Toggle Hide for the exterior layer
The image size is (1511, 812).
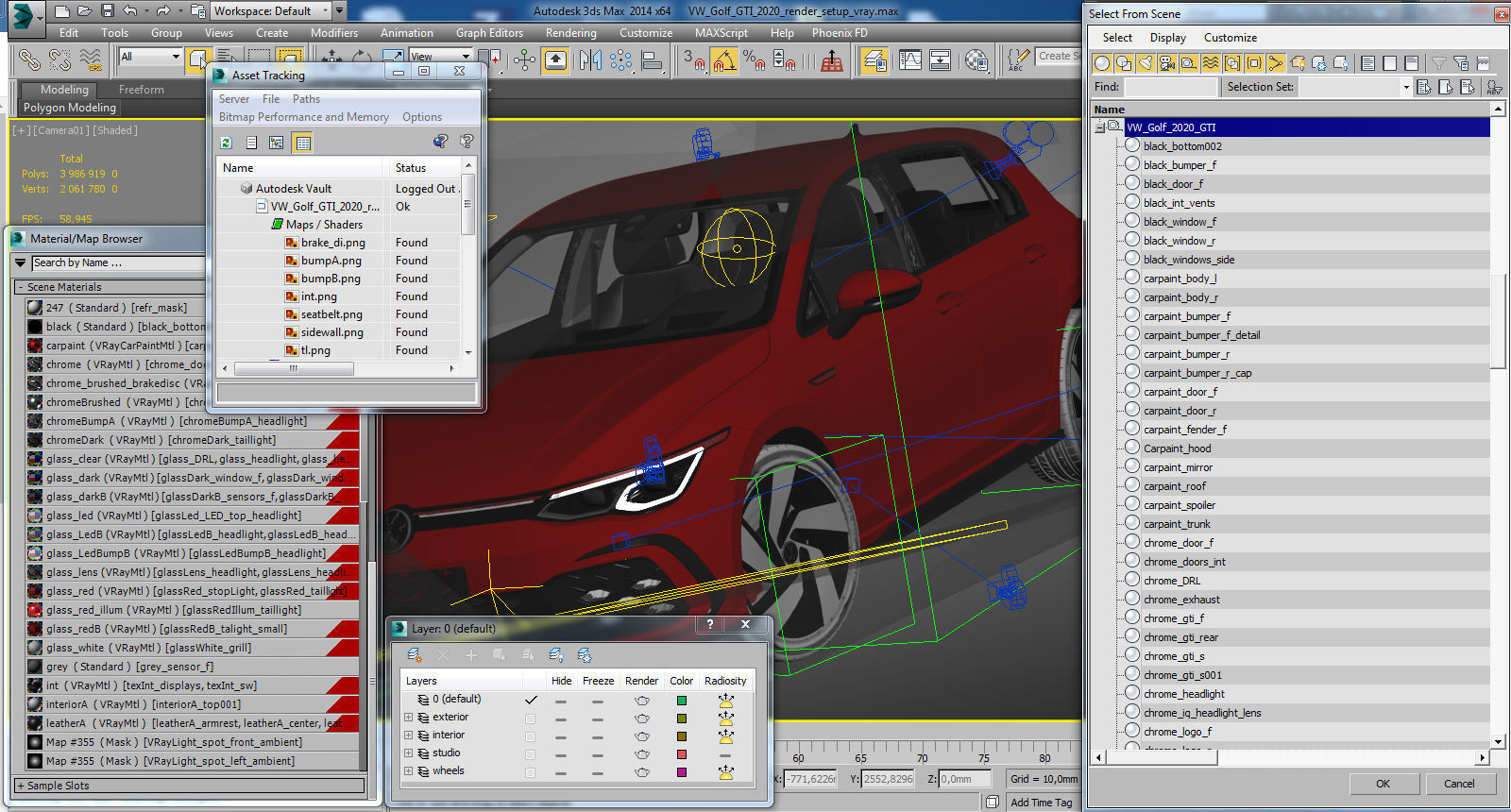[x=561, y=719]
